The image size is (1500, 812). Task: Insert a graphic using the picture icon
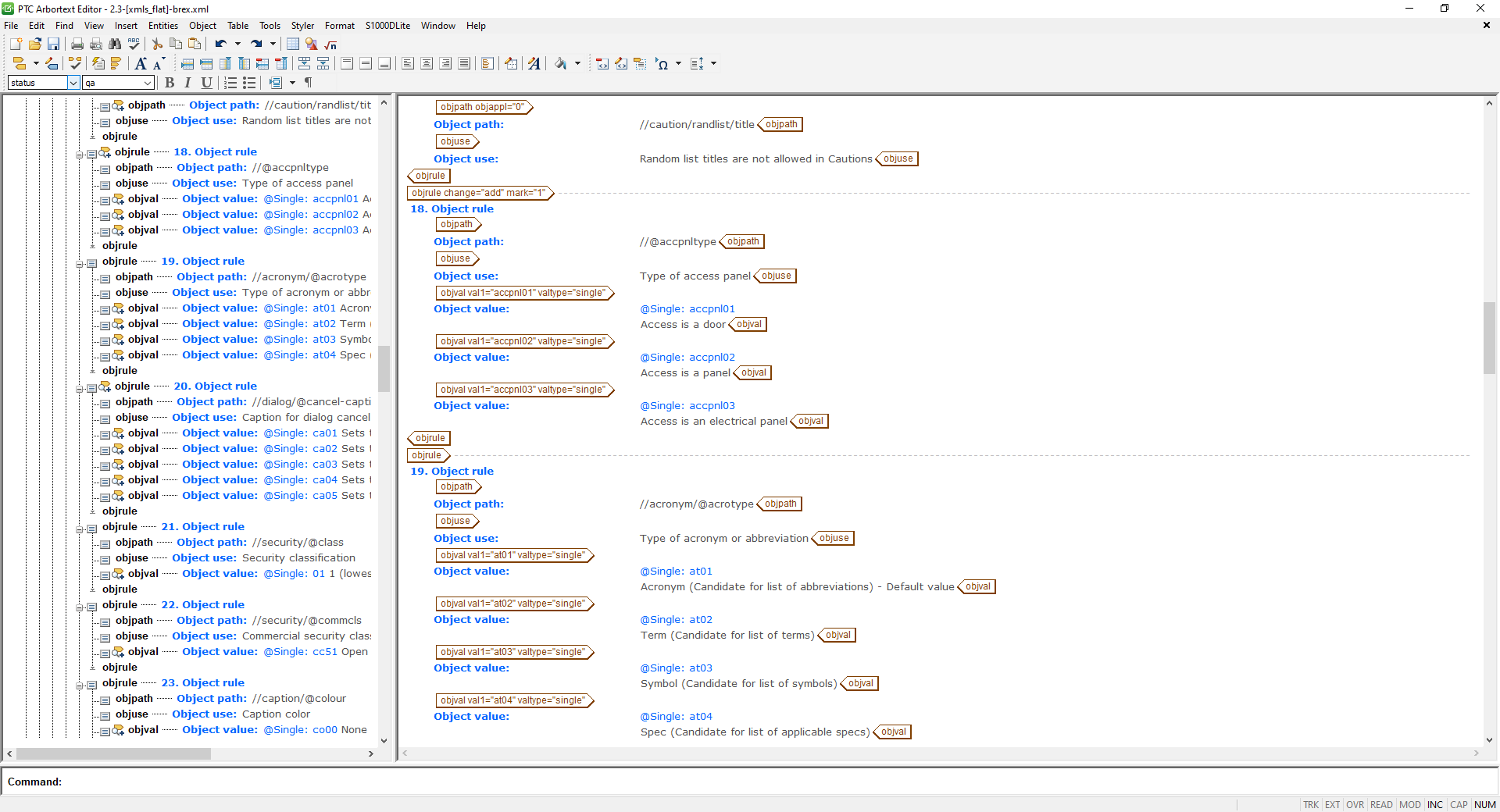[x=311, y=45]
